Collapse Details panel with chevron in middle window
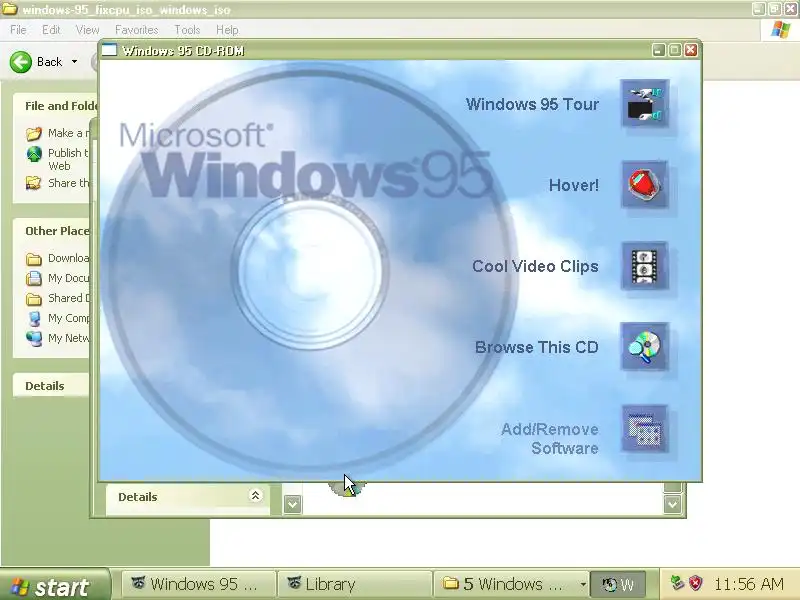Screen dimensions: 800x600 [255, 495]
